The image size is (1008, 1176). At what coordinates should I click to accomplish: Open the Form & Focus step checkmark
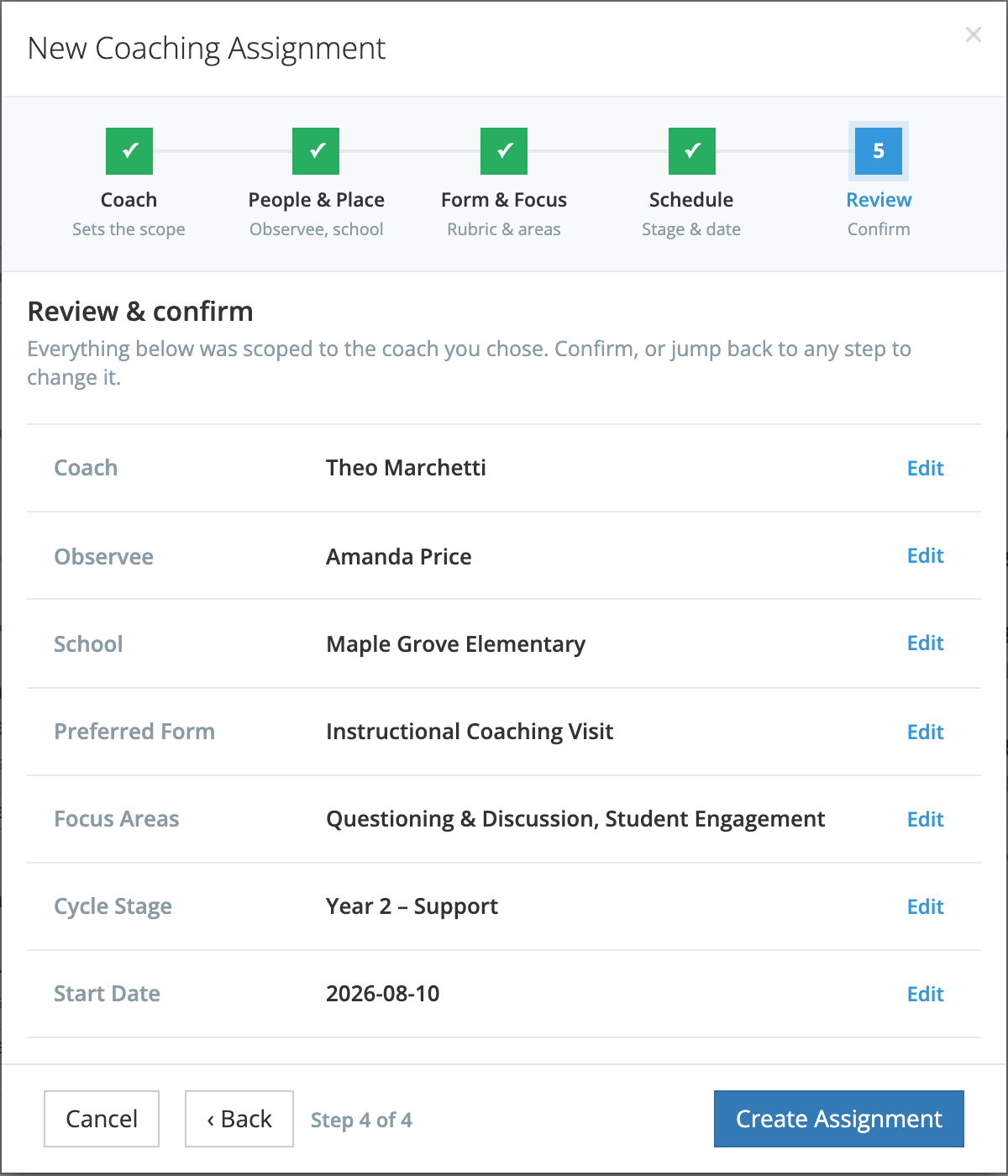(x=504, y=151)
